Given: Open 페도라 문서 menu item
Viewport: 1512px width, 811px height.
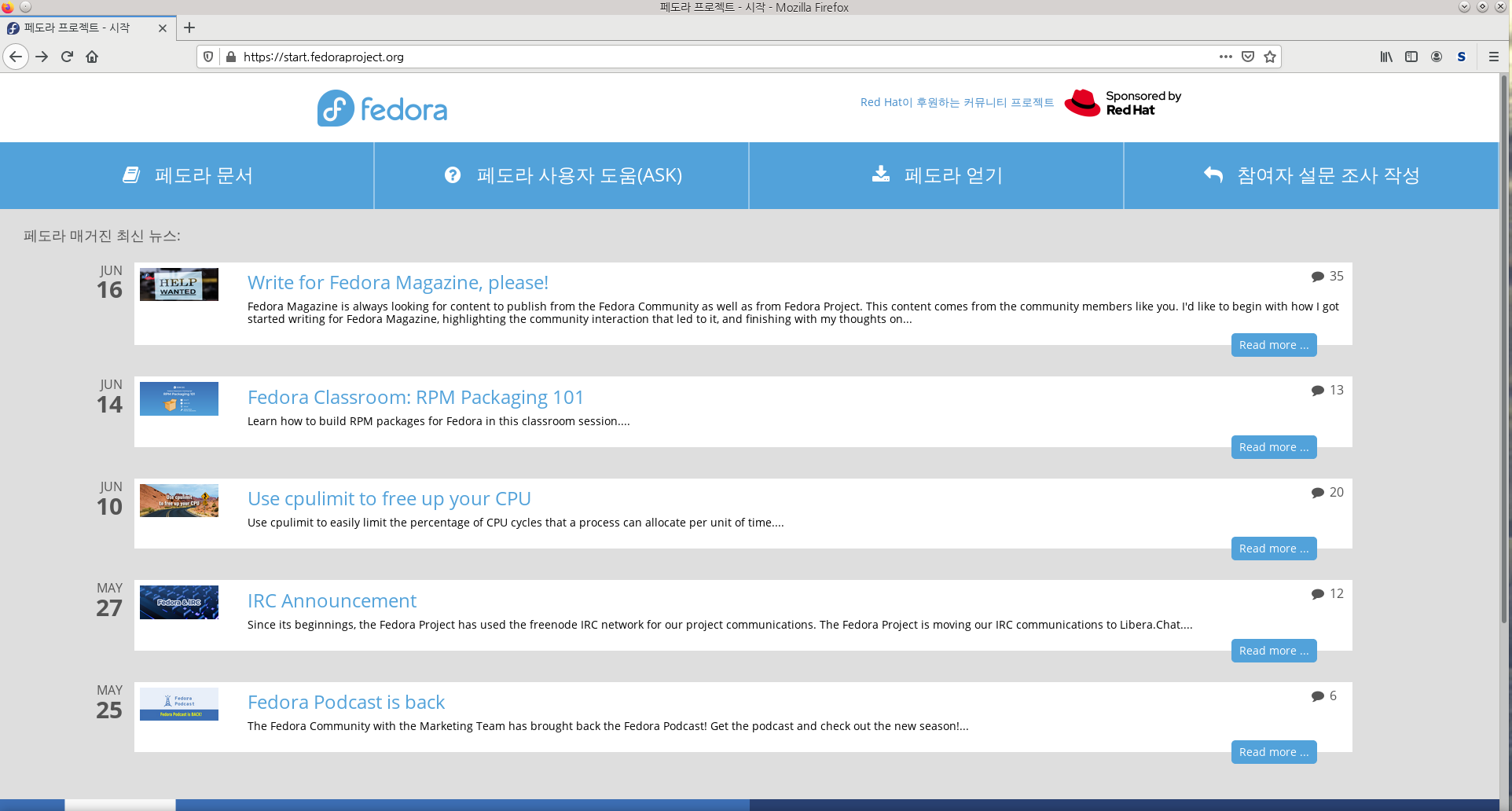Looking at the screenshot, I should (x=187, y=175).
